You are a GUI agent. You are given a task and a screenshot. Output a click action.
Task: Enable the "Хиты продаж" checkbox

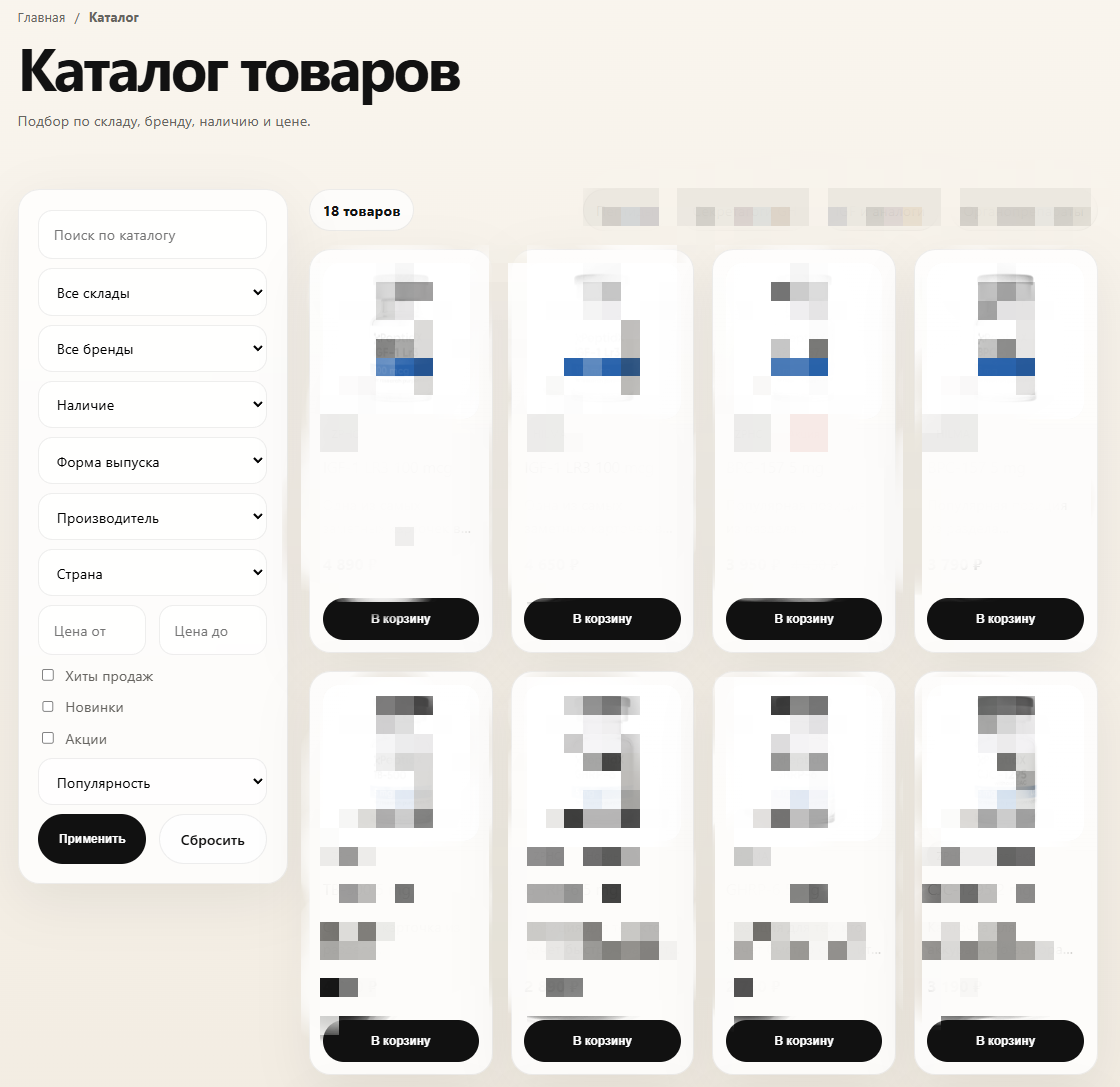[x=47, y=675]
